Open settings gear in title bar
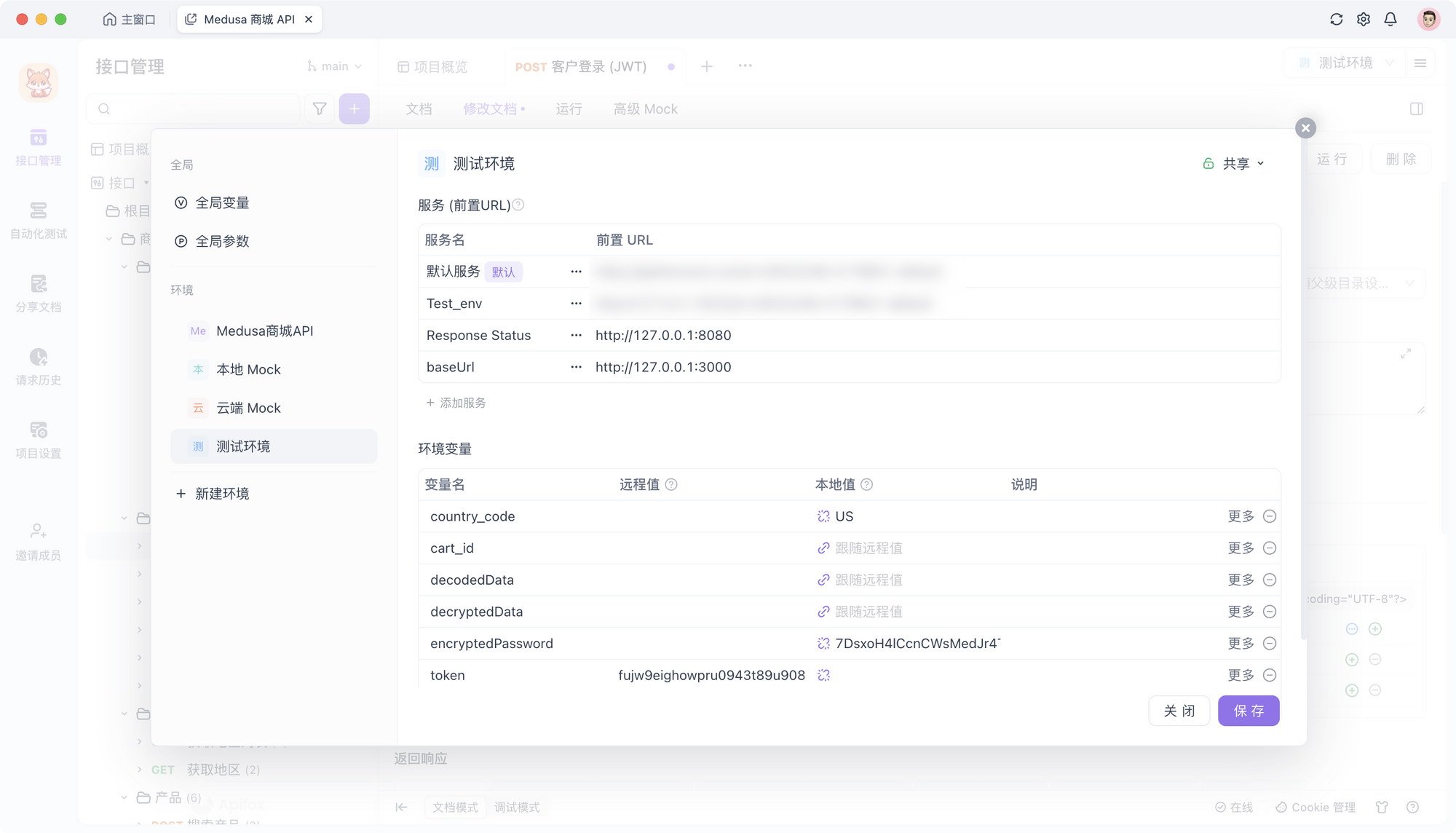 tap(1364, 20)
